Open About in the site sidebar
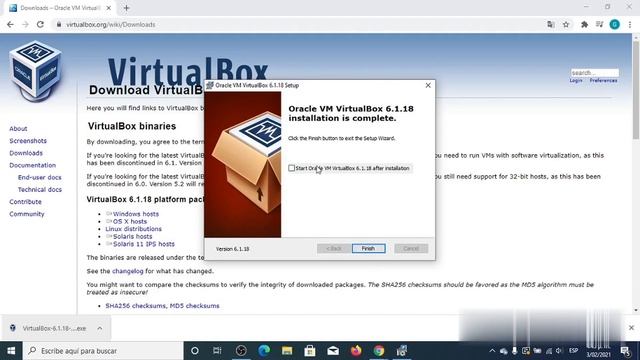Image resolution: width=640 pixels, height=360 pixels. pos(18,129)
